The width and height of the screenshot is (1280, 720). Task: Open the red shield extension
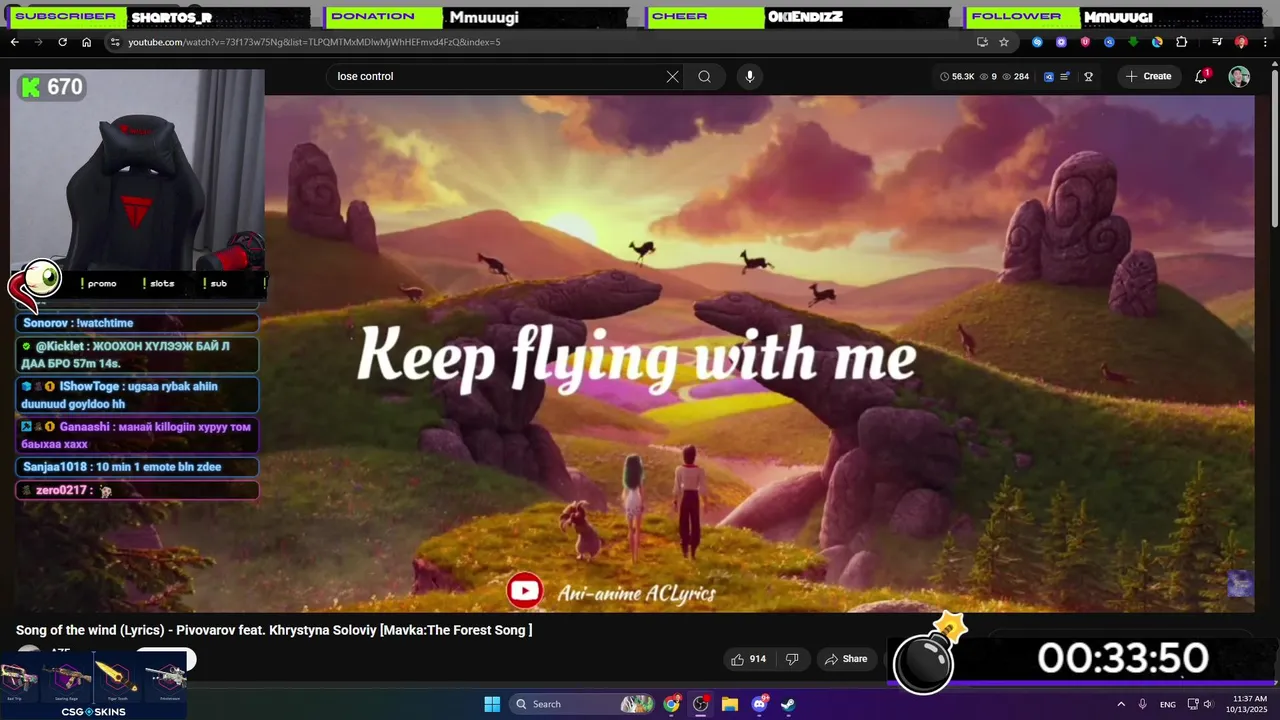click(x=1085, y=42)
